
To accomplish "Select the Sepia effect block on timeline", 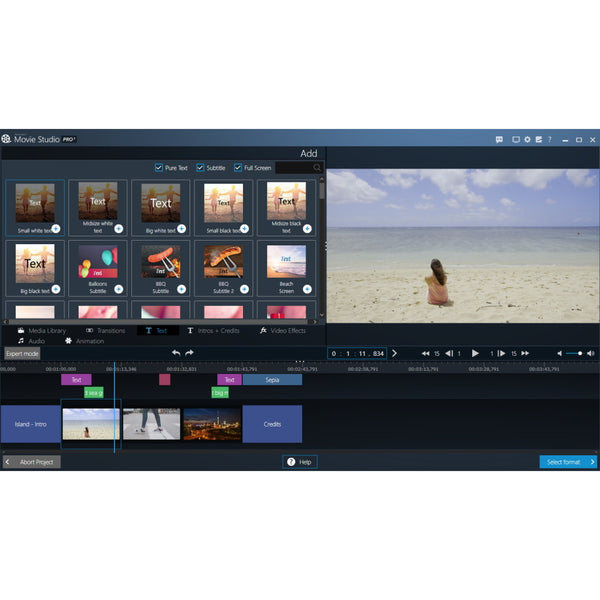I will click(272, 380).
